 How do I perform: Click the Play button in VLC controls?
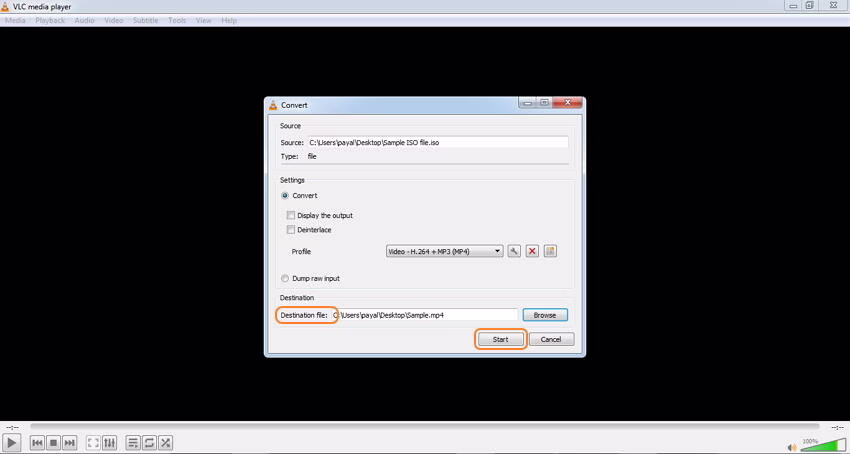tap(12, 443)
